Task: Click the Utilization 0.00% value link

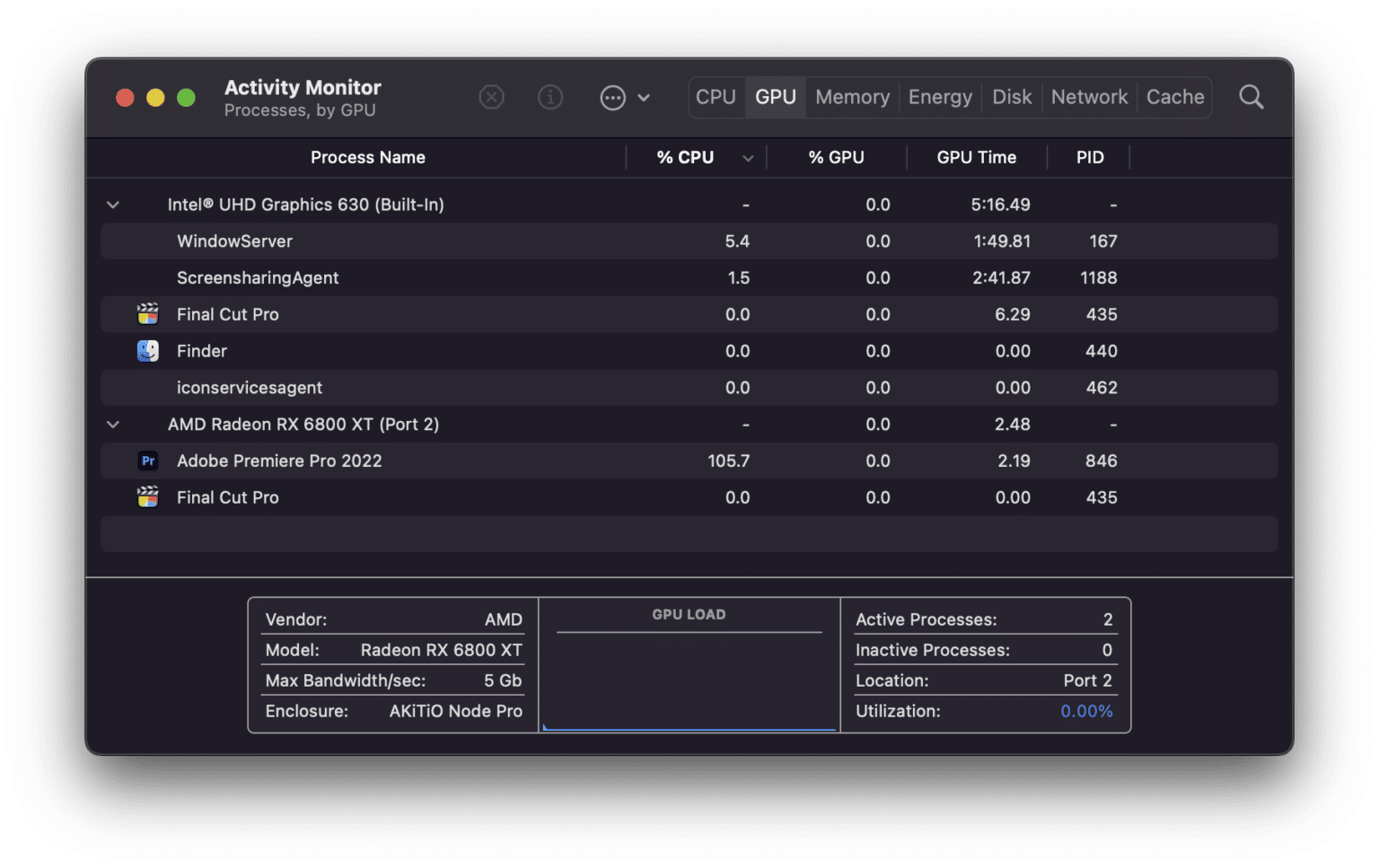Action: pyautogui.click(x=1085, y=710)
